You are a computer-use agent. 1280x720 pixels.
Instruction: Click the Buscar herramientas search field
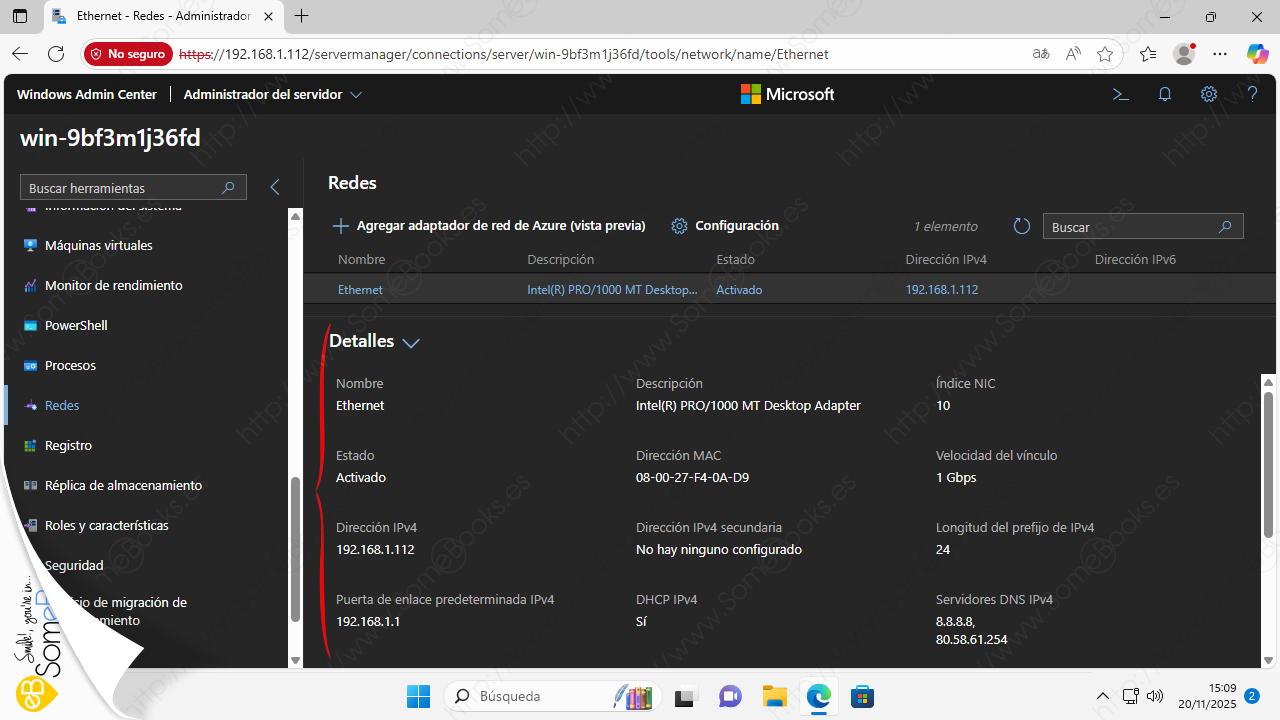122,188
